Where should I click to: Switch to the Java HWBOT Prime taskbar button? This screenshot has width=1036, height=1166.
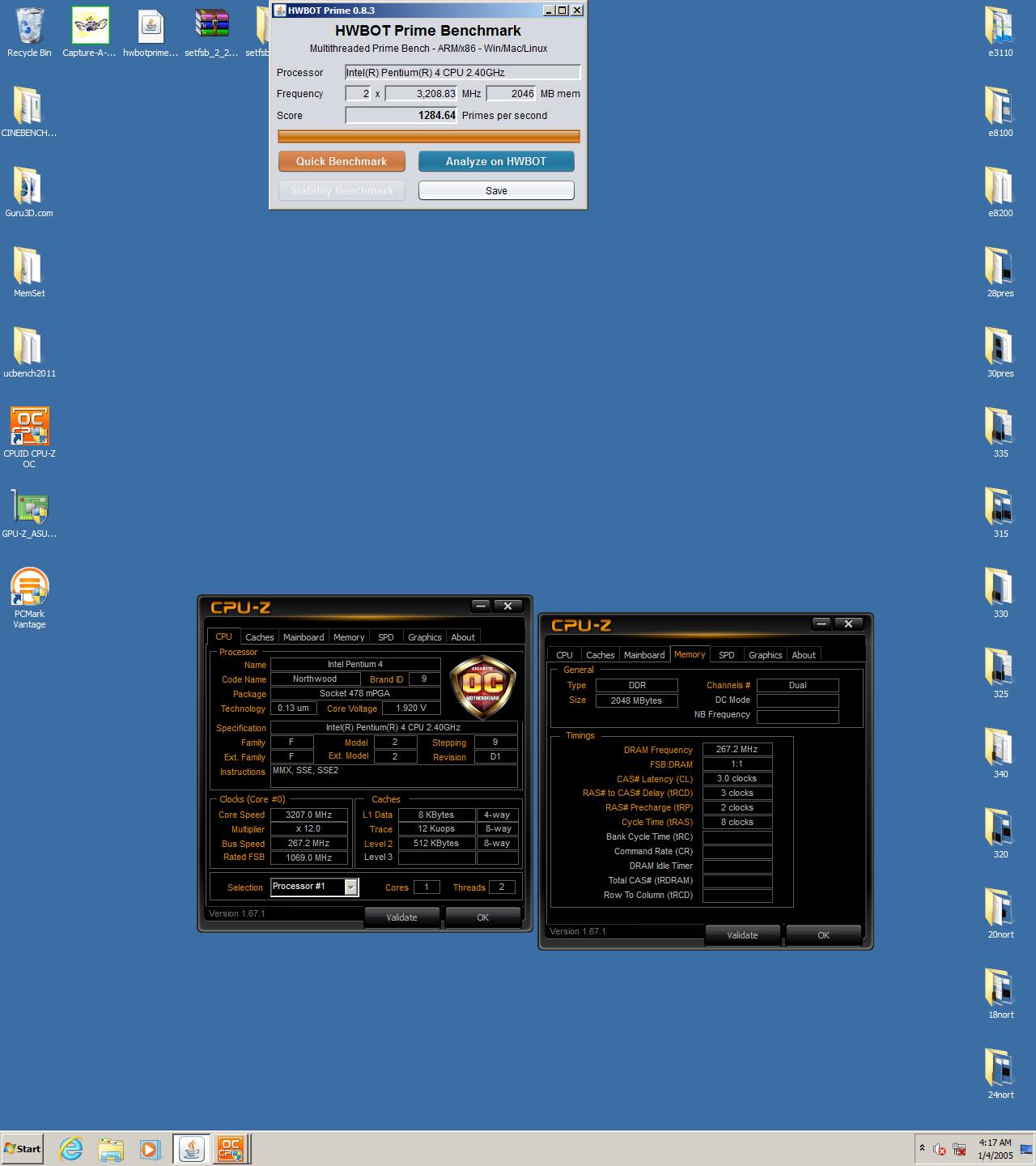(191, 1148)
